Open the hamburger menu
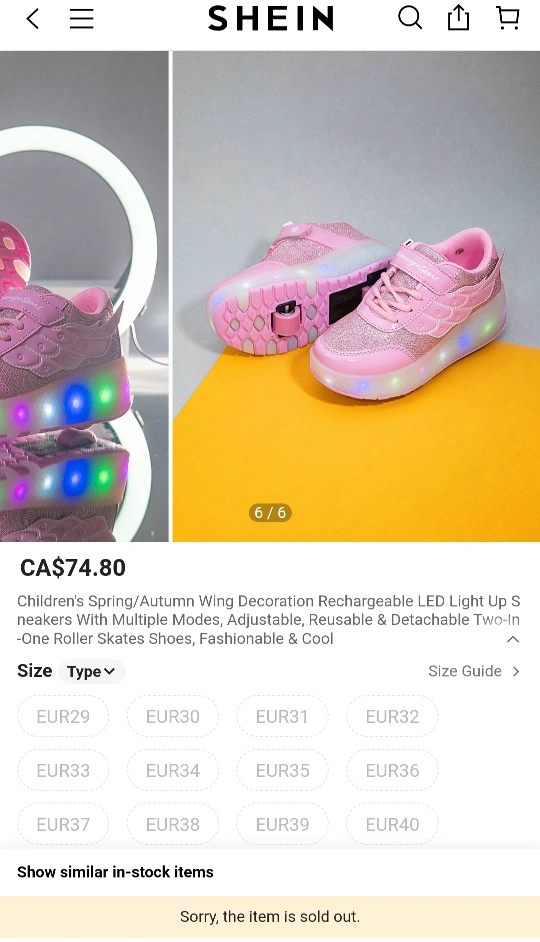 82,19
